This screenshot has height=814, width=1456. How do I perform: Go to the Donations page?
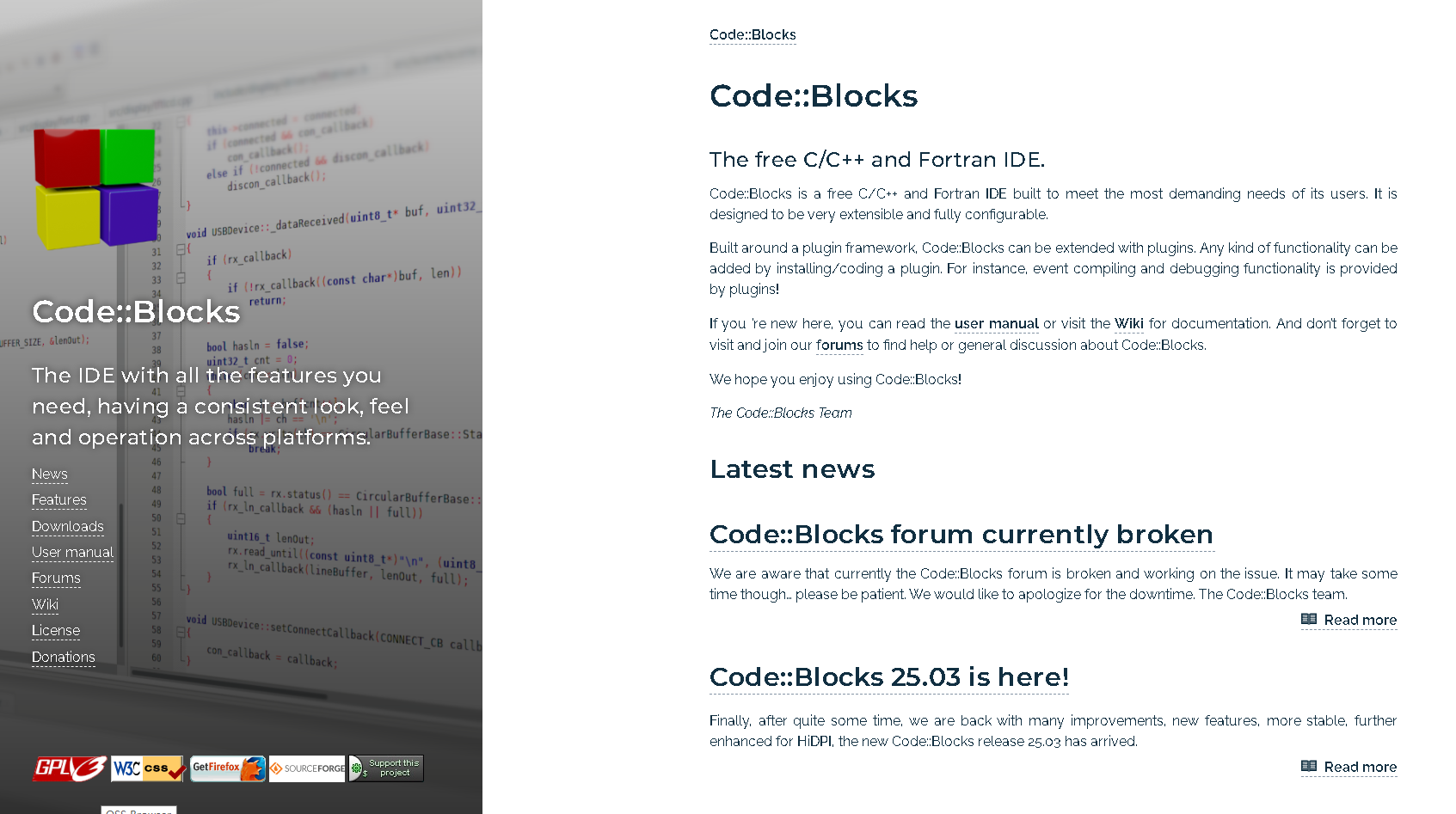[x=64, y=658]
